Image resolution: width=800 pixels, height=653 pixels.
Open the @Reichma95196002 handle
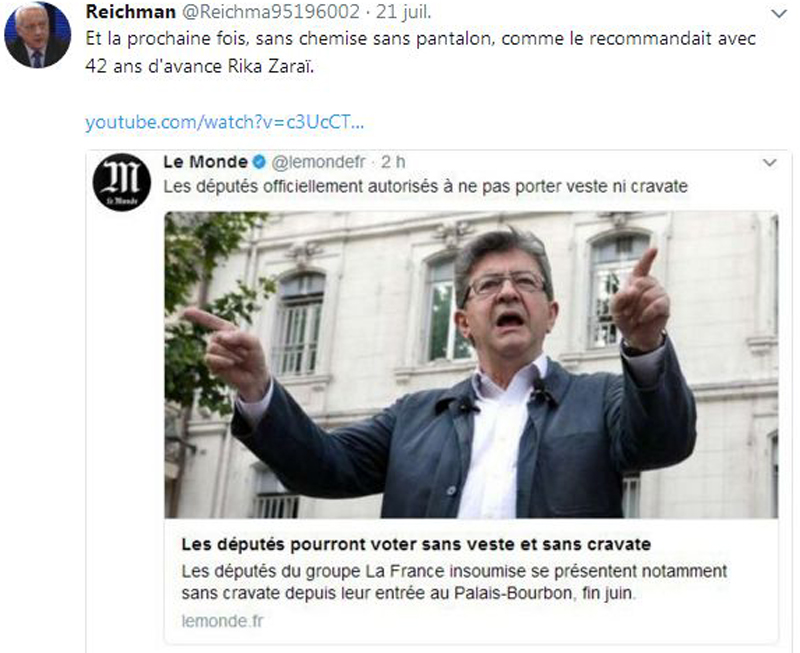pos(271,12)
